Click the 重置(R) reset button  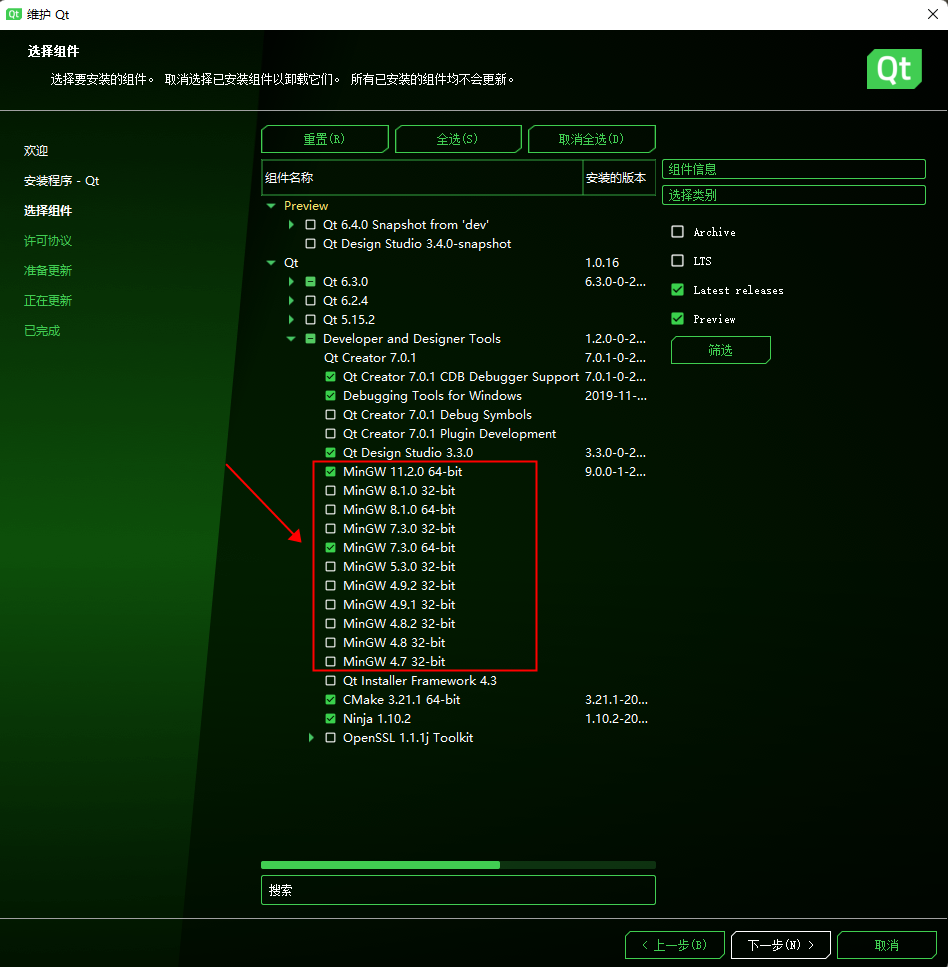pos(324,139)
